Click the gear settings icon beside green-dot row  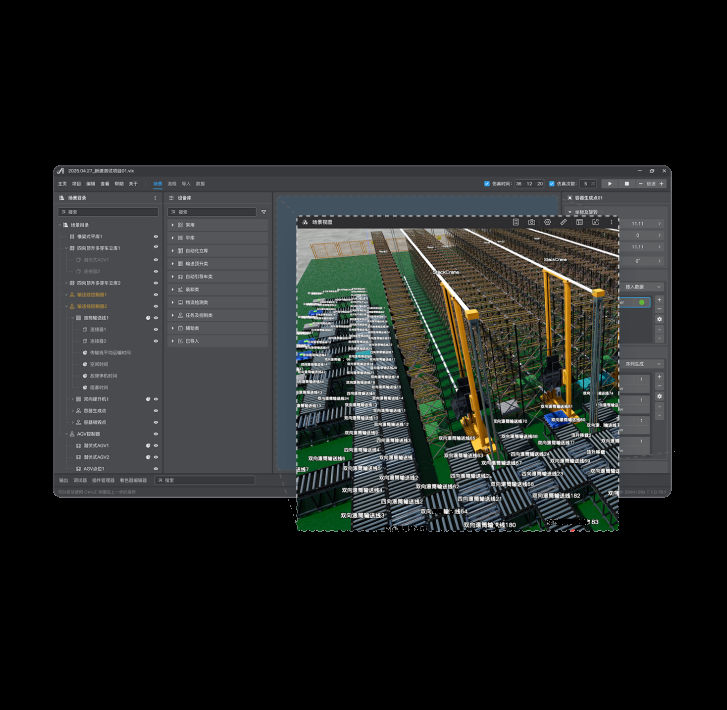(659, 320)
